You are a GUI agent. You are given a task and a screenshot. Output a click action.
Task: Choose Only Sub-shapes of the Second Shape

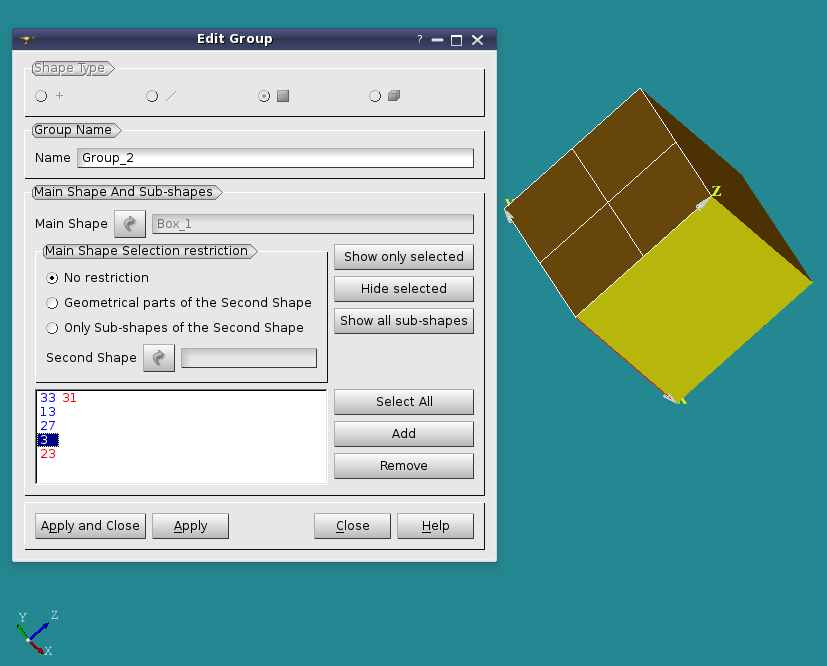click(x=175, y=328)
